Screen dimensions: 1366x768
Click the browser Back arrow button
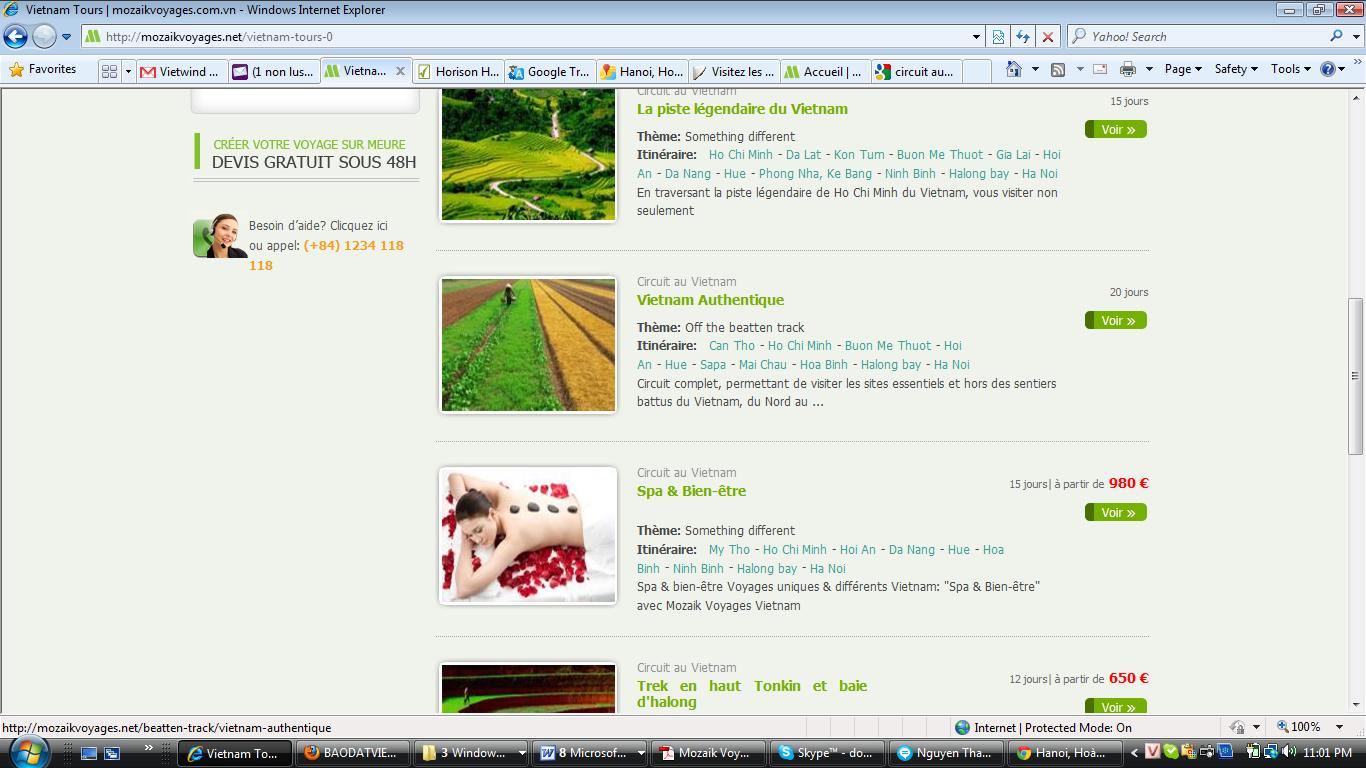point(16,37)
